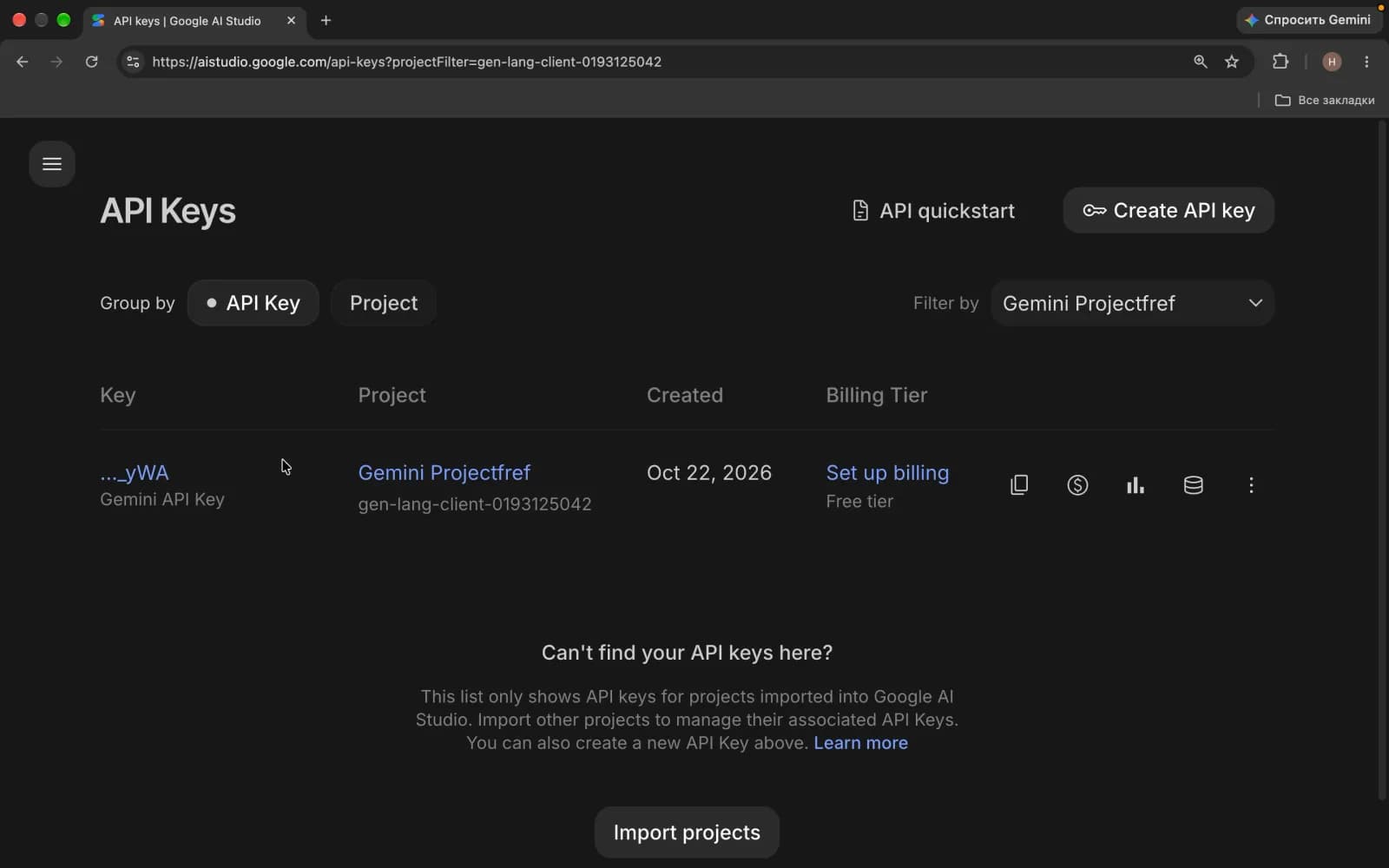Open billing via the dollar icon
Viewport: 1389px width, 868px height.
(x=1077, y=485)
